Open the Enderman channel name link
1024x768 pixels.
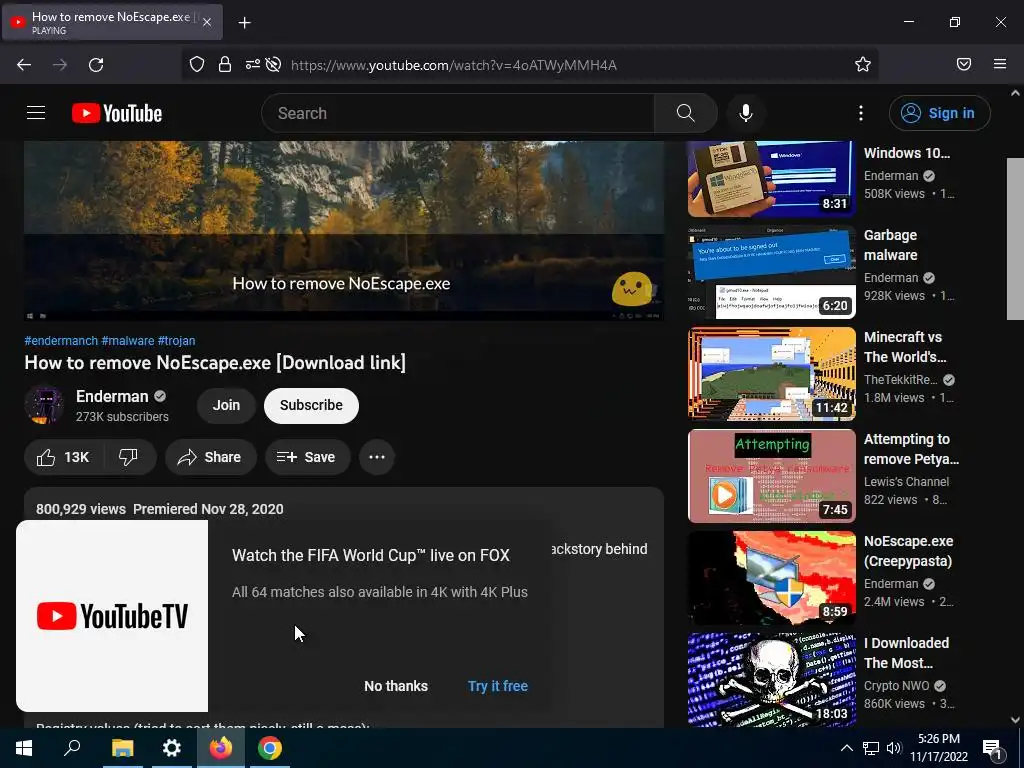(112, 396)
